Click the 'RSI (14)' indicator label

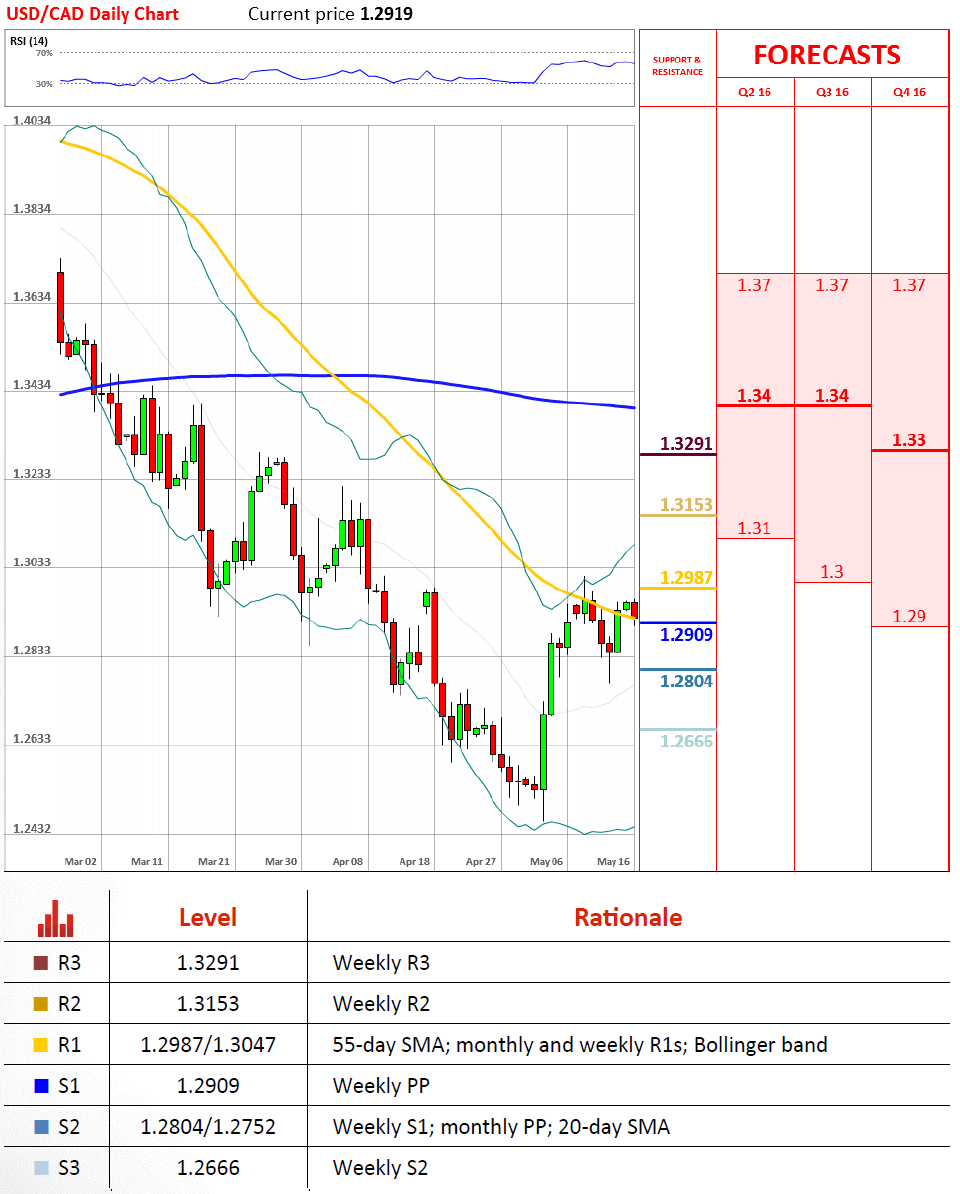coord(29,41)
